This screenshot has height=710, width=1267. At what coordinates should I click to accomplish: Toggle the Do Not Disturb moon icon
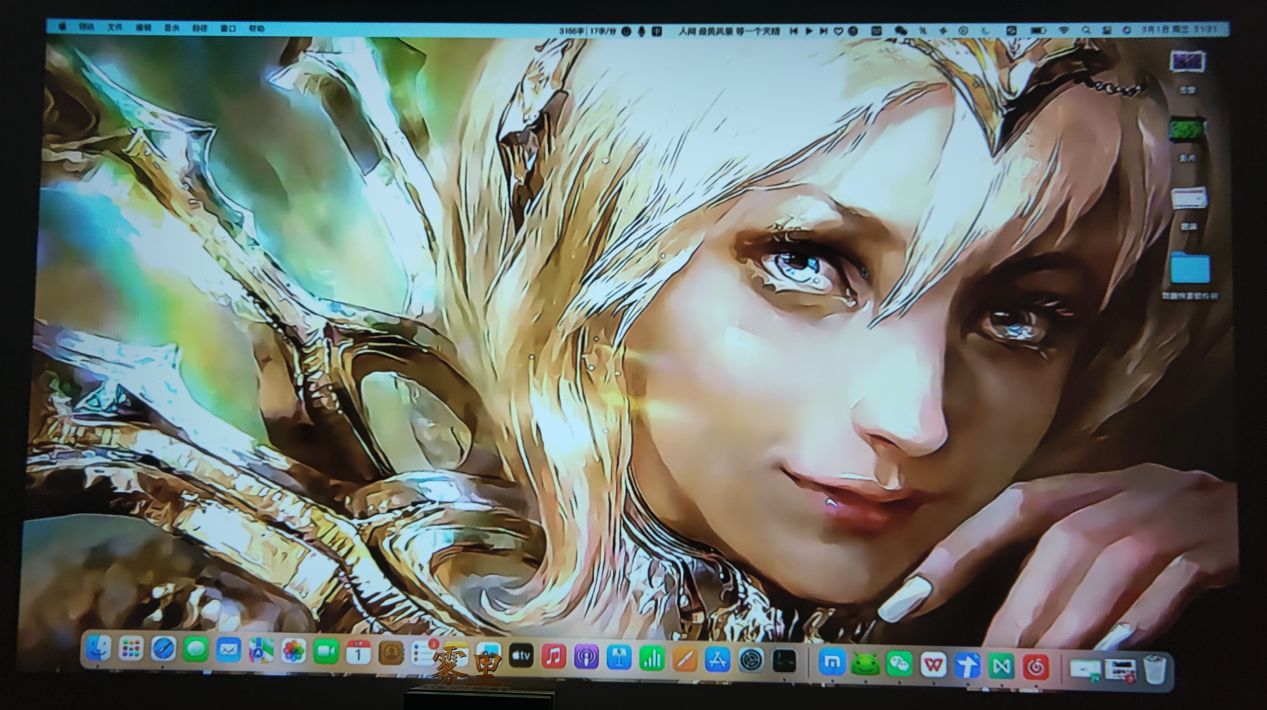pyautogui.click(x=985, y=31)
